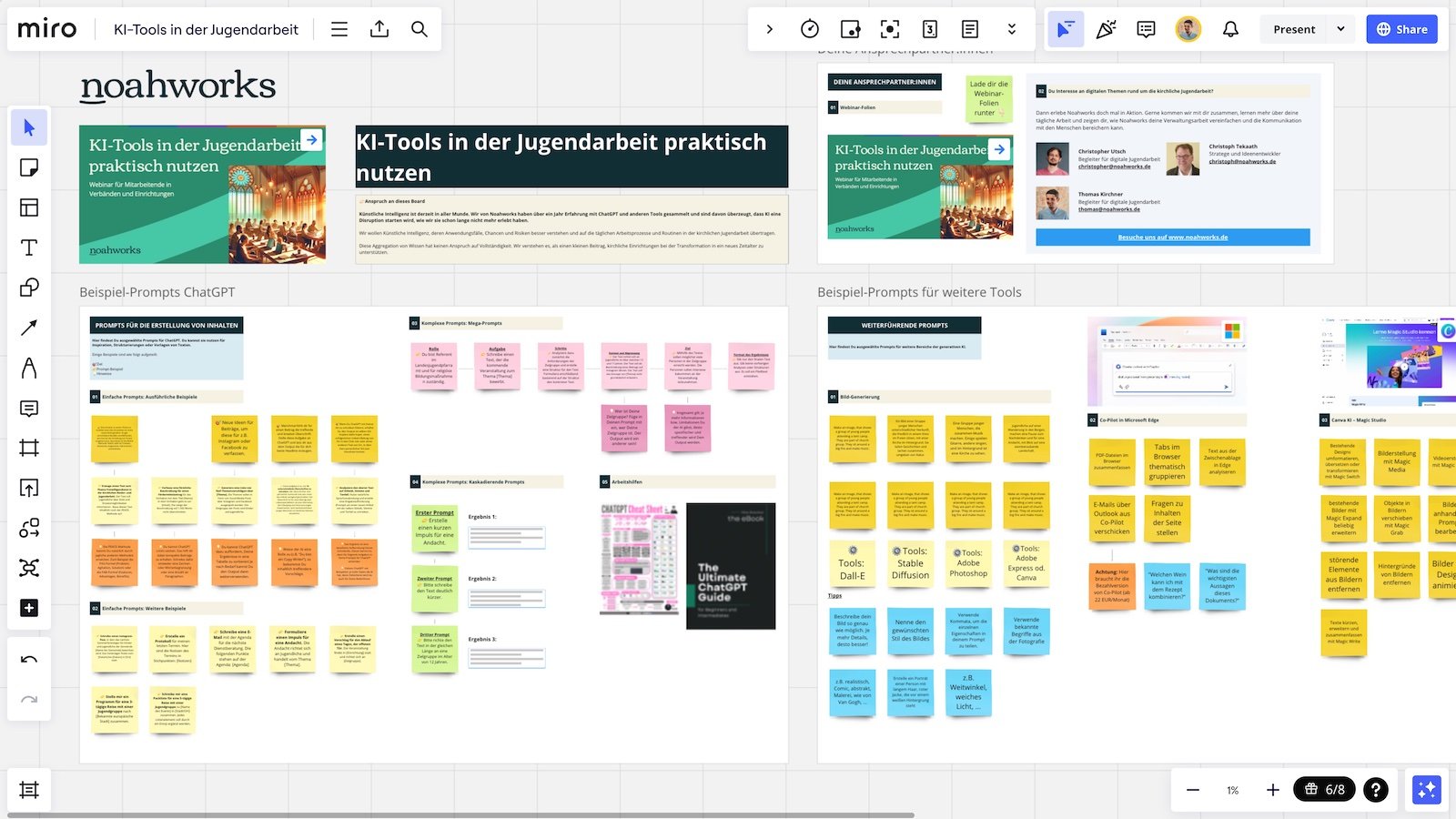This screenshot has height=819, width=1456.
Task: Open the Miro AI assistant sparkle button
Action: [x=1426, y=789]
